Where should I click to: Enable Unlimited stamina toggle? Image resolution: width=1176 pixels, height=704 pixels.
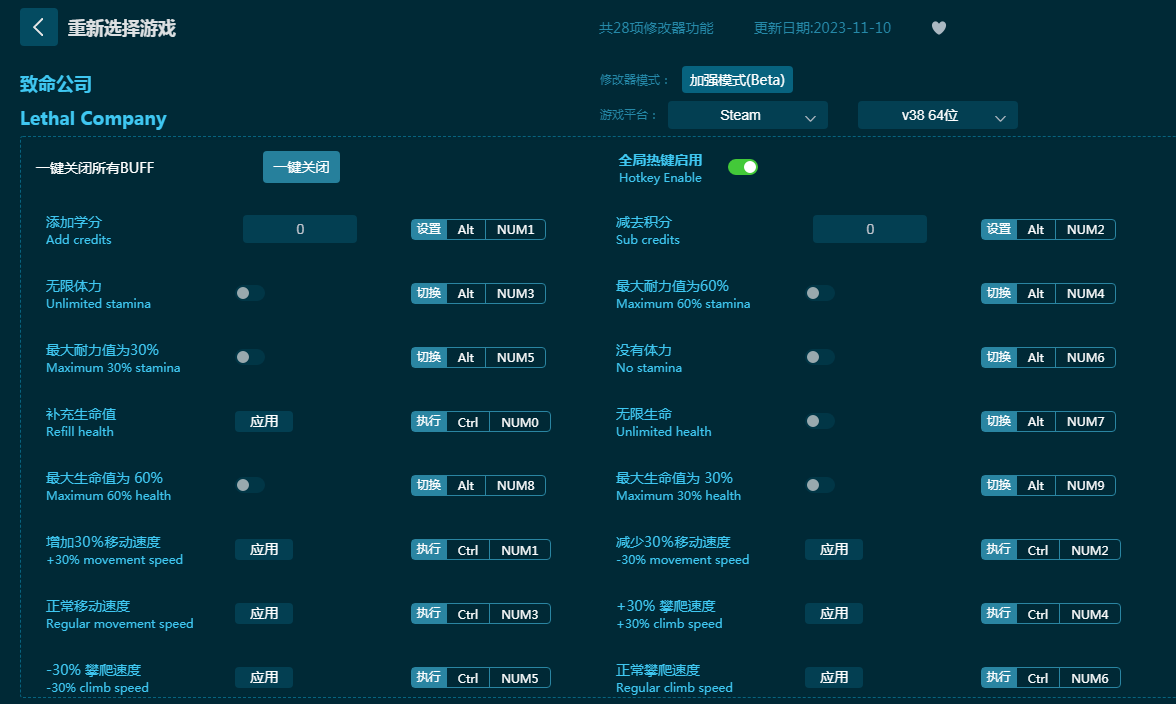point(250,293)
